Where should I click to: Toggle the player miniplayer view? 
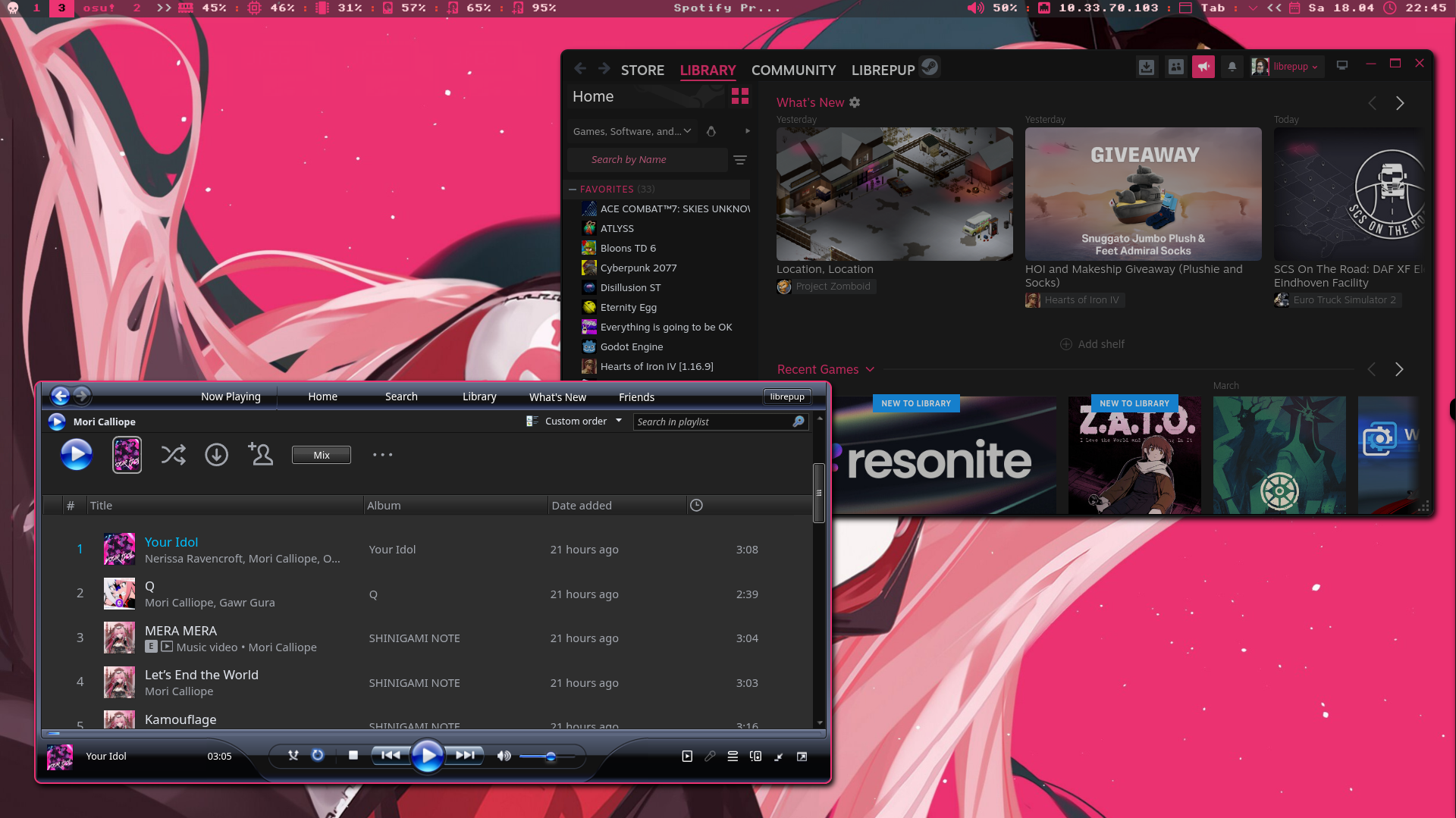pyautogui.click(x=779, y=756)
